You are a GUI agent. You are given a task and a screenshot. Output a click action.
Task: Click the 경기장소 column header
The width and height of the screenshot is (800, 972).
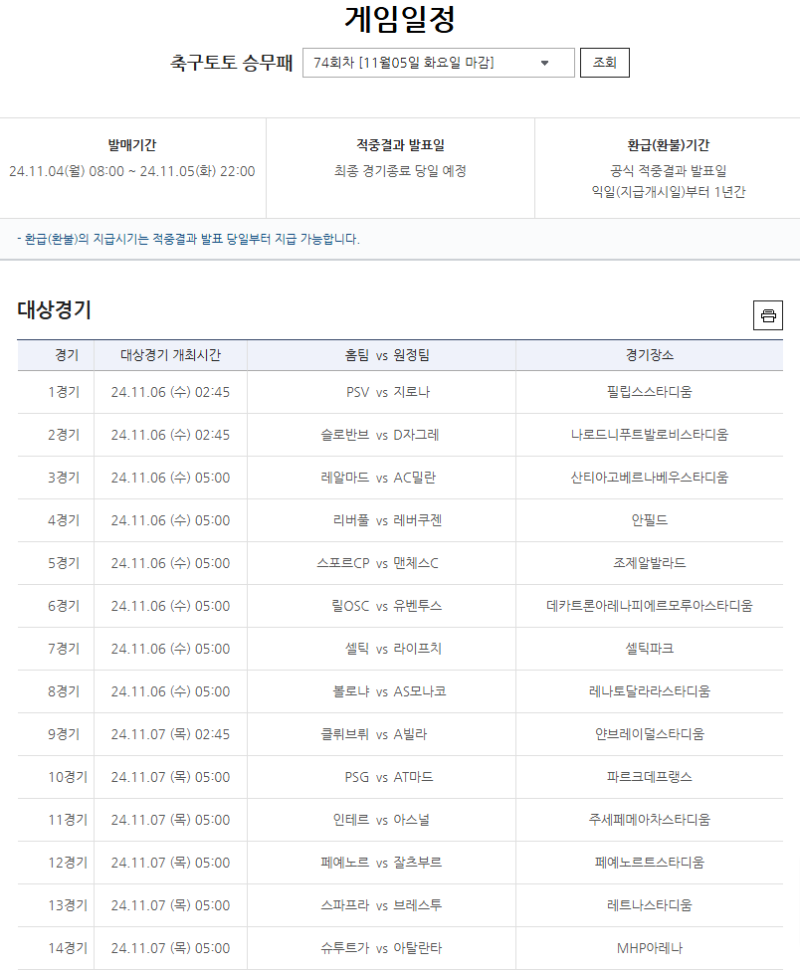[649, 355]
